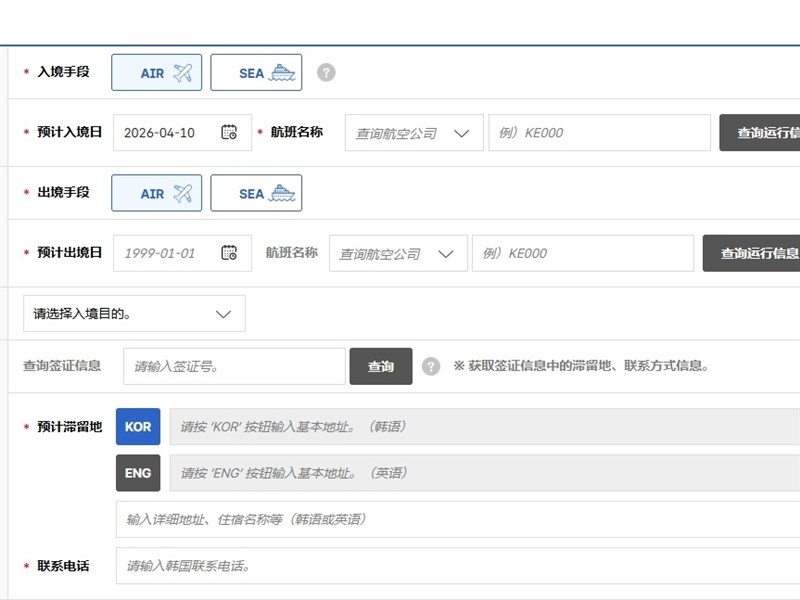Choose SEA as 出境手段

256,193
